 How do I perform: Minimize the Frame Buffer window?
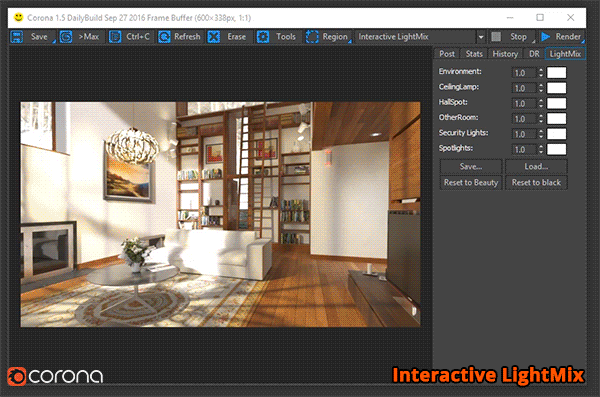click(510, 17)
